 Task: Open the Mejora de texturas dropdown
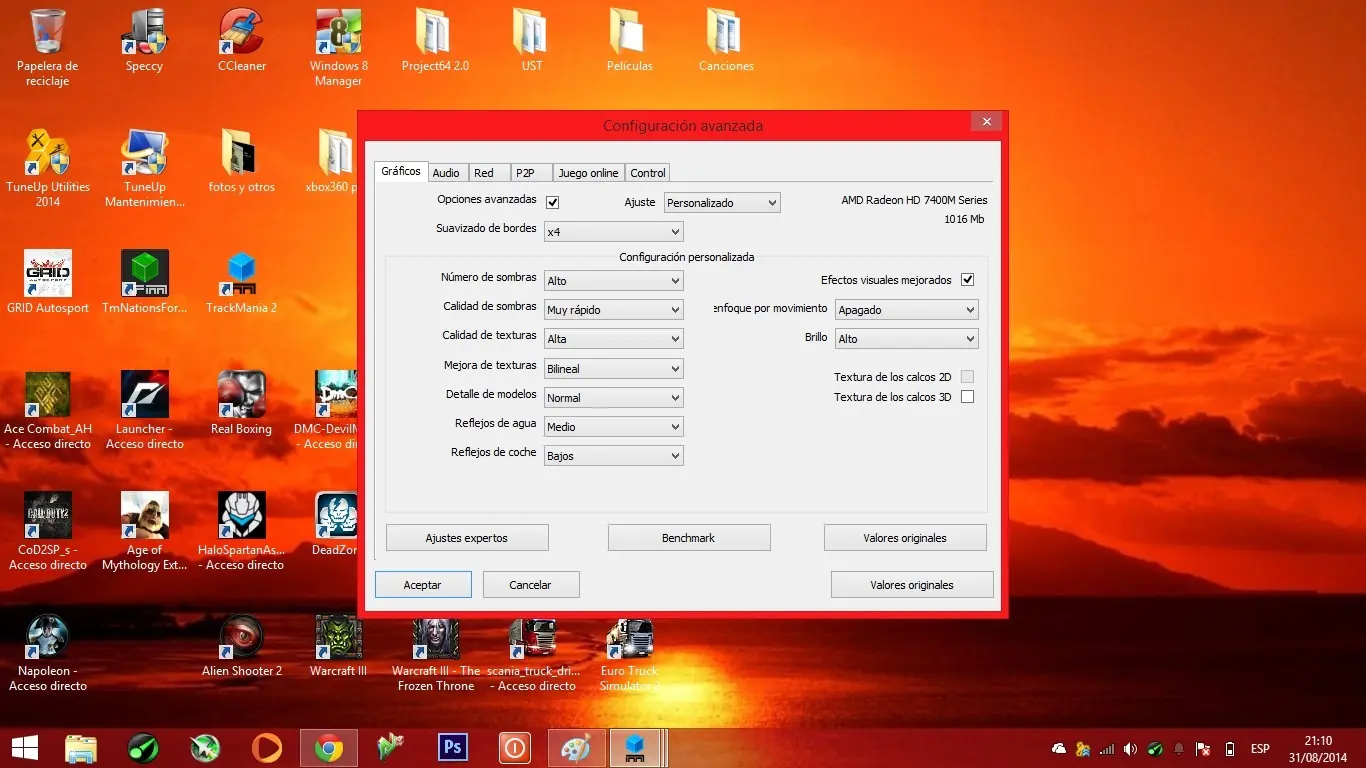pyautogui.click(x=613, y=369)
